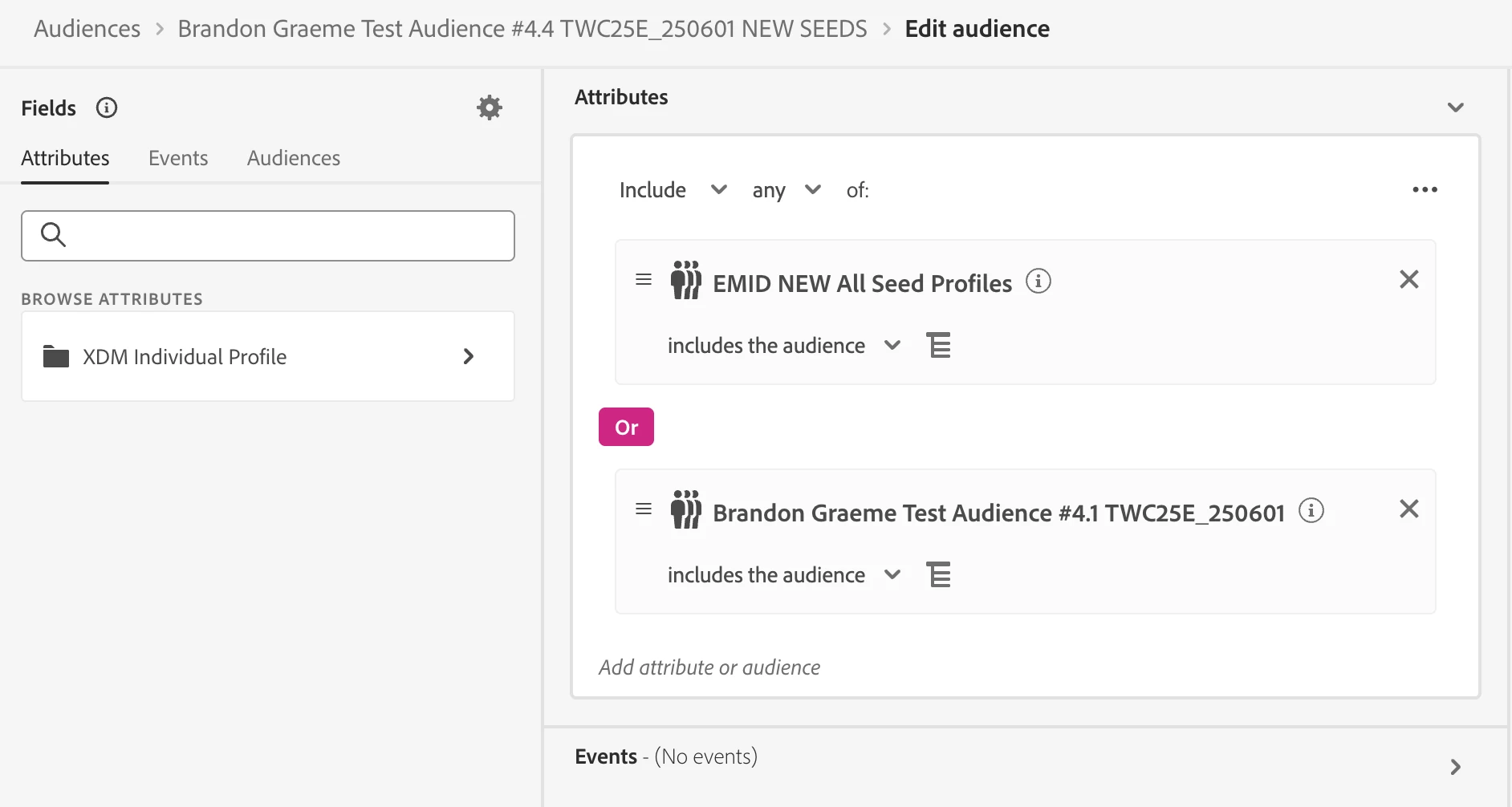
Task: Toggle the Or operator button
Action: 626,427
